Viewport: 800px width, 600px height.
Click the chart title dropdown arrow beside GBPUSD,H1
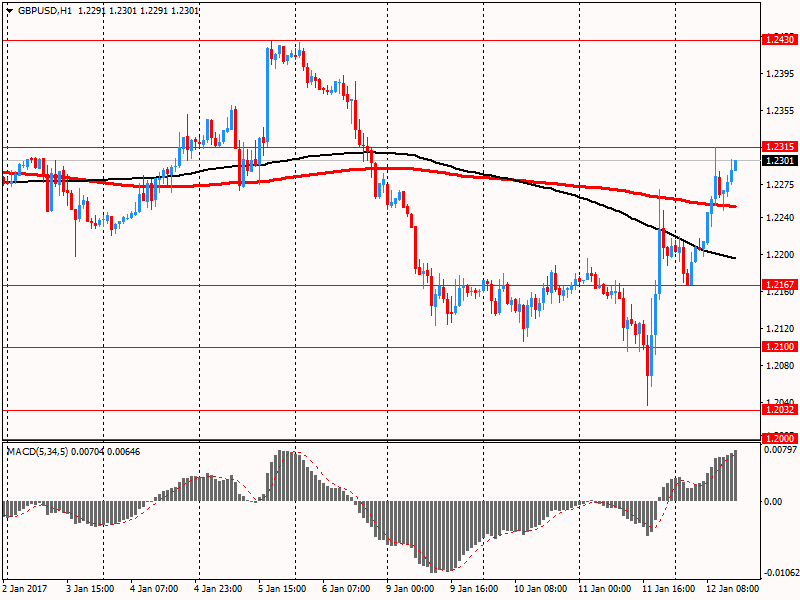10,10
